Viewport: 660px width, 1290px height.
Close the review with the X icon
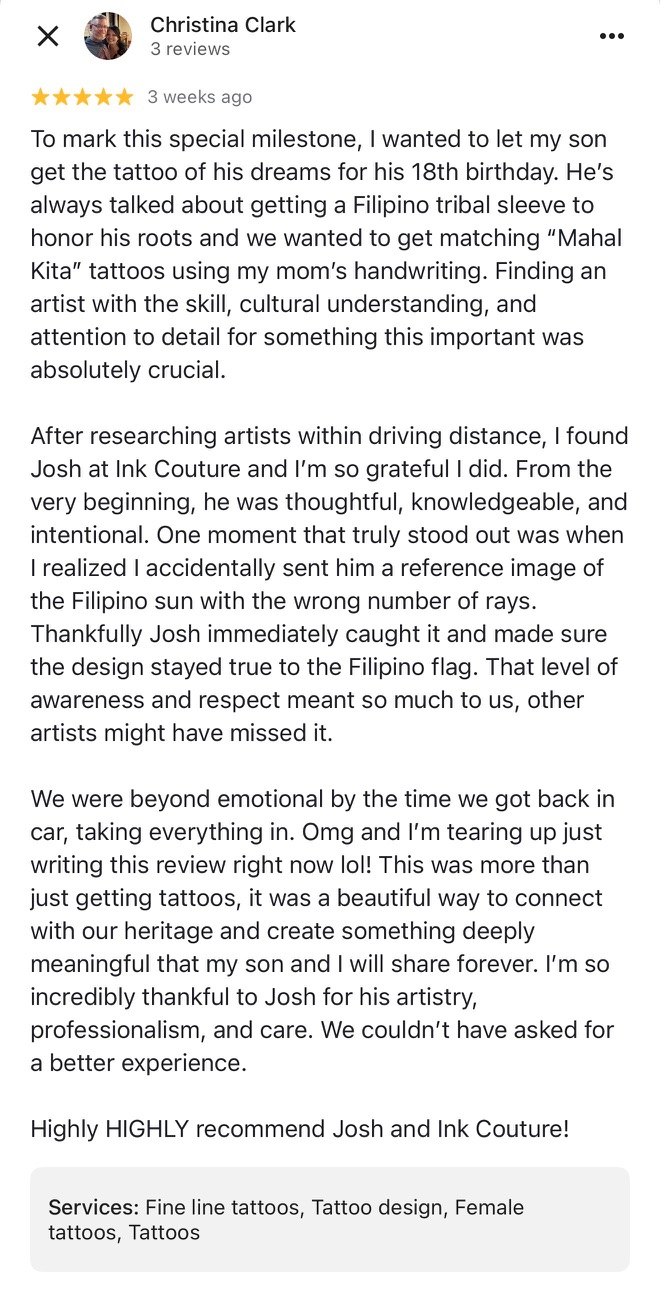coord(47,37)
